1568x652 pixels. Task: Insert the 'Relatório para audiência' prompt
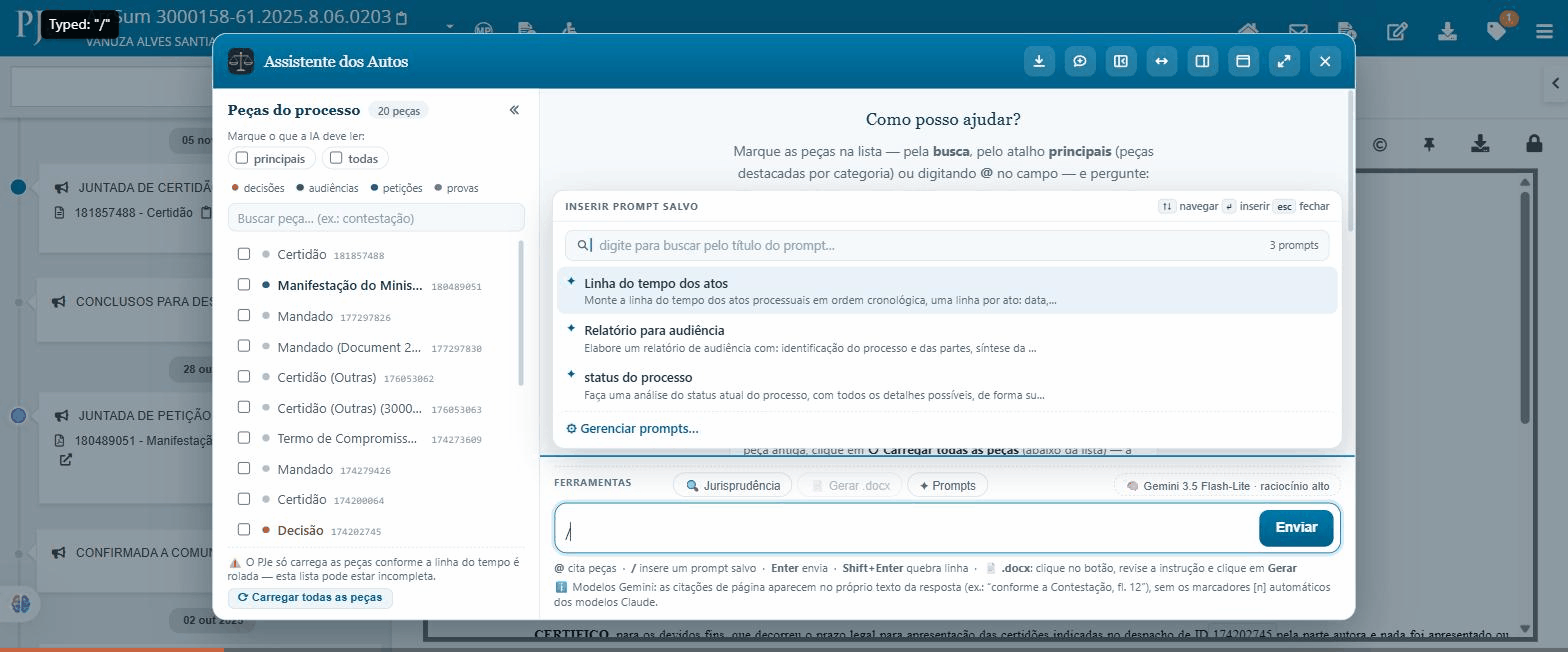click(x=947, y=338)
